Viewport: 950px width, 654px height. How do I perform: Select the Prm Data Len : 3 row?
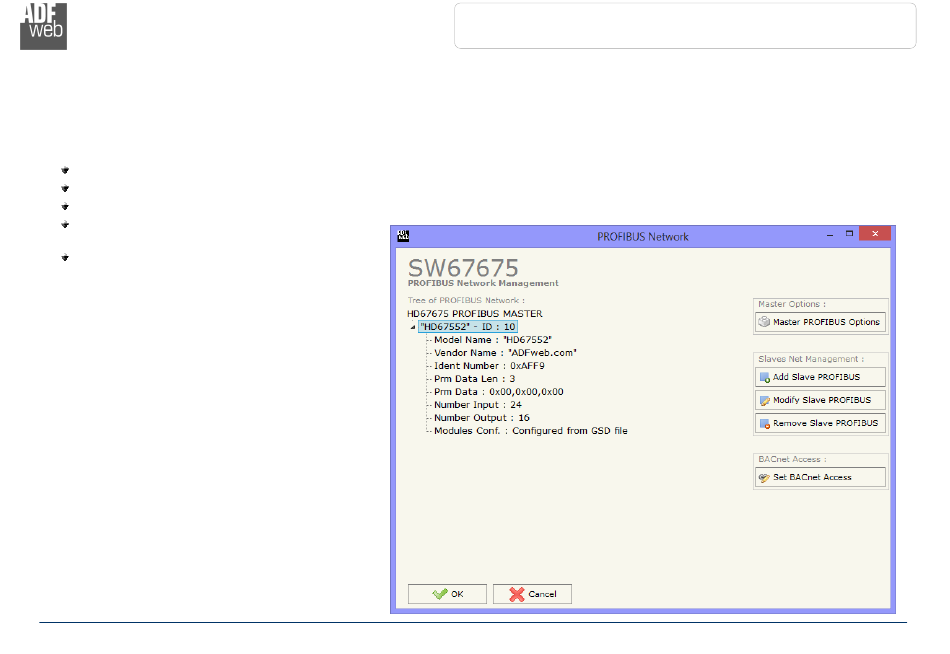point(474,379)
